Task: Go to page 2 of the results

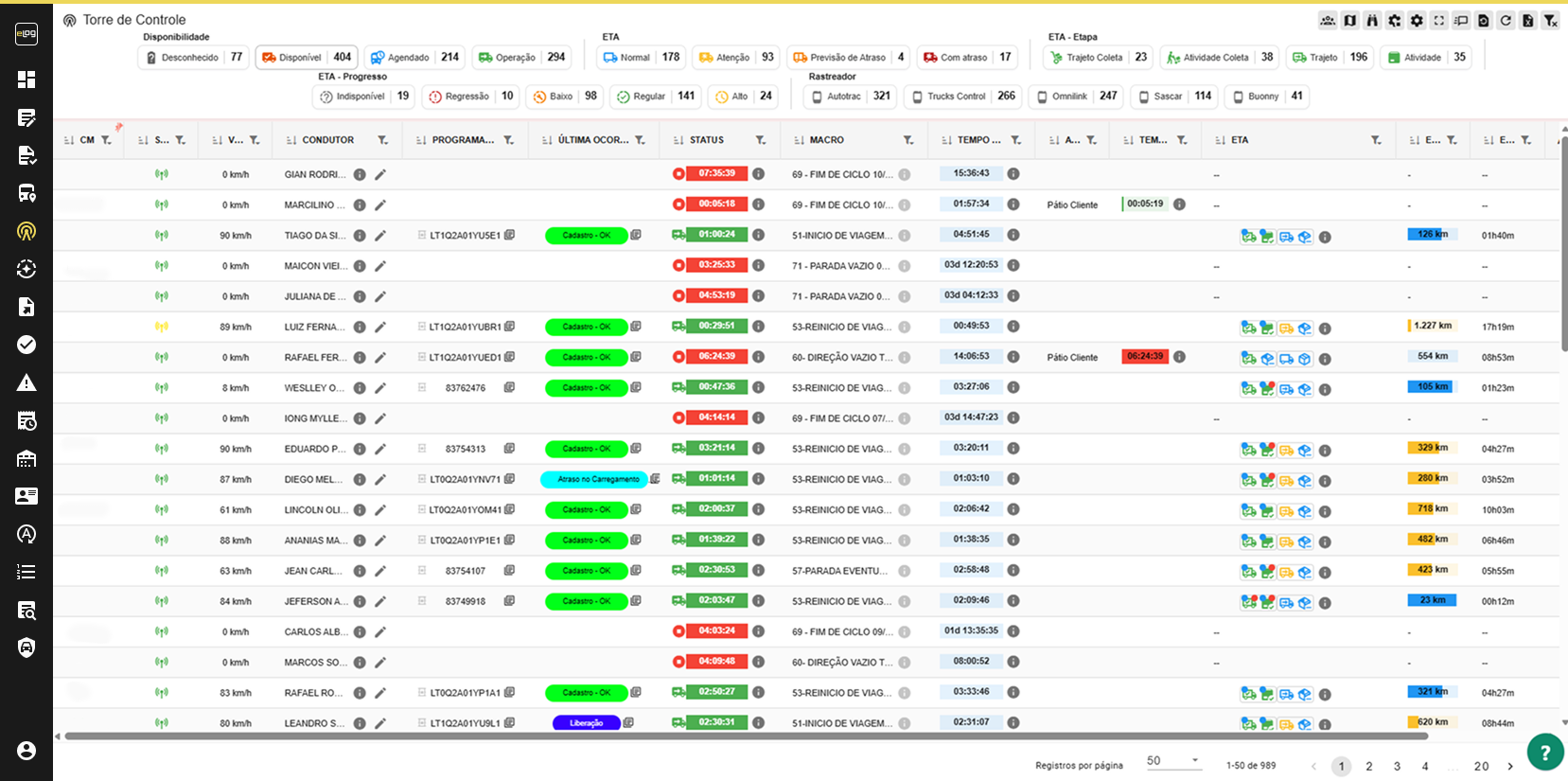Action: click(1369, 767)
